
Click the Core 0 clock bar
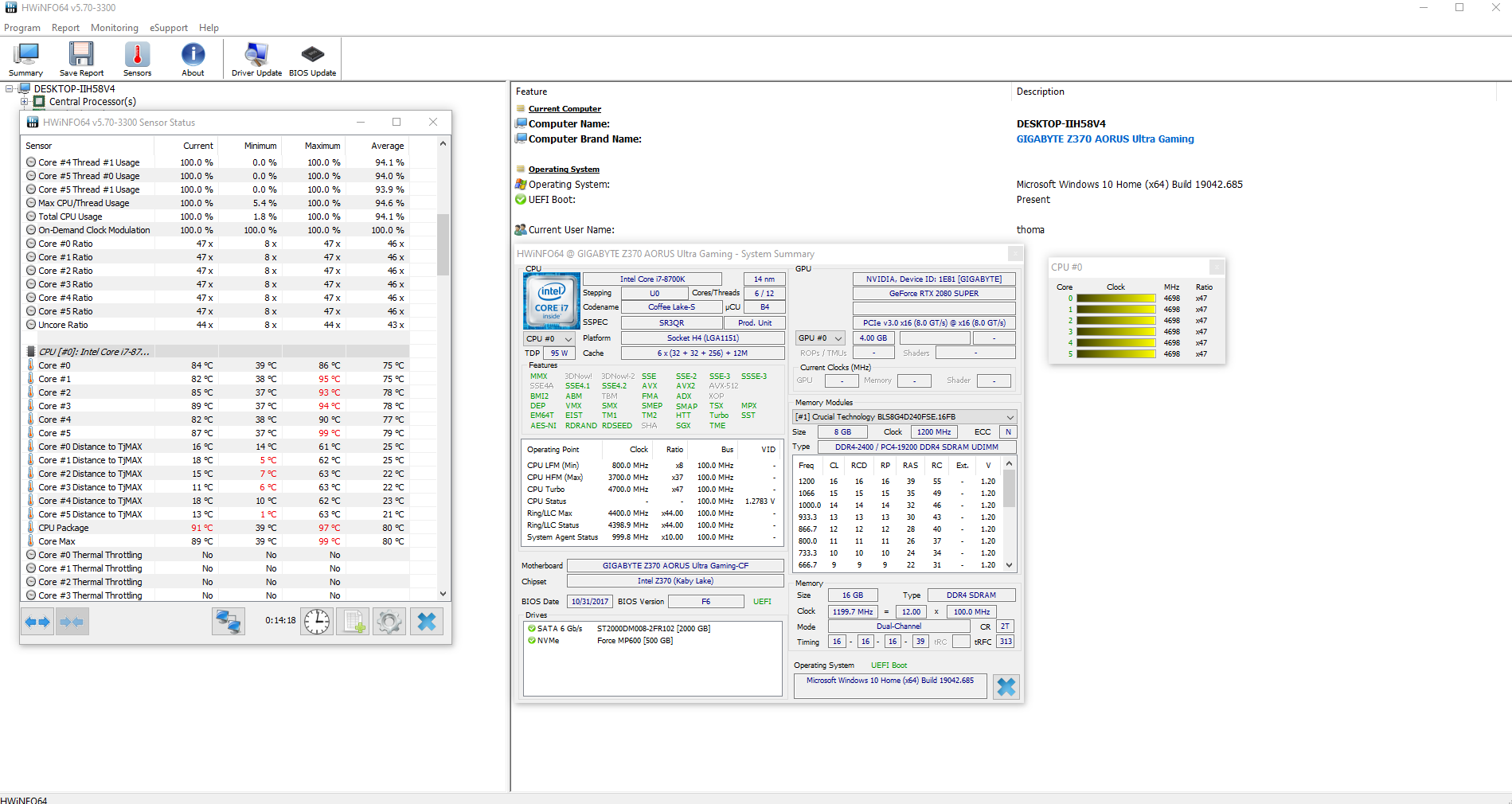pyautogui.click(x=1115, y=299)
